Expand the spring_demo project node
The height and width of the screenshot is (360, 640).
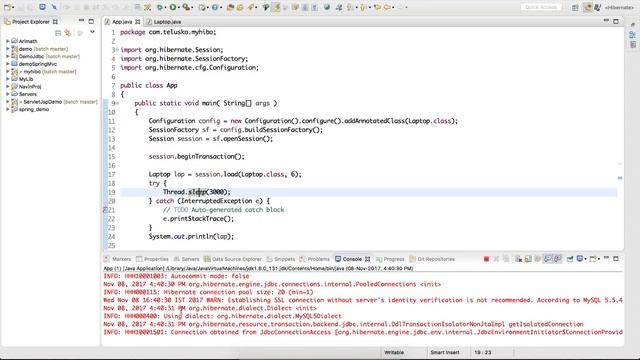pyautogui.click(x=7, y=109)
